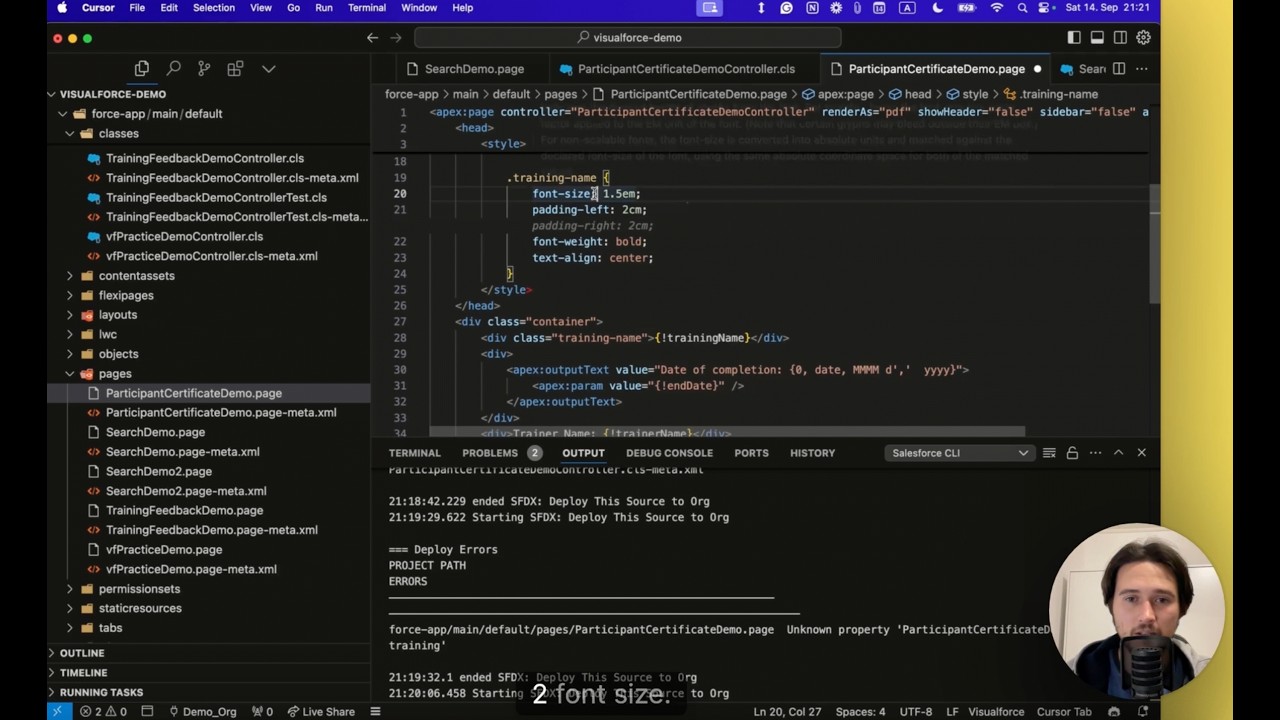Split the editor to the right

click(x=1119, y=69)
